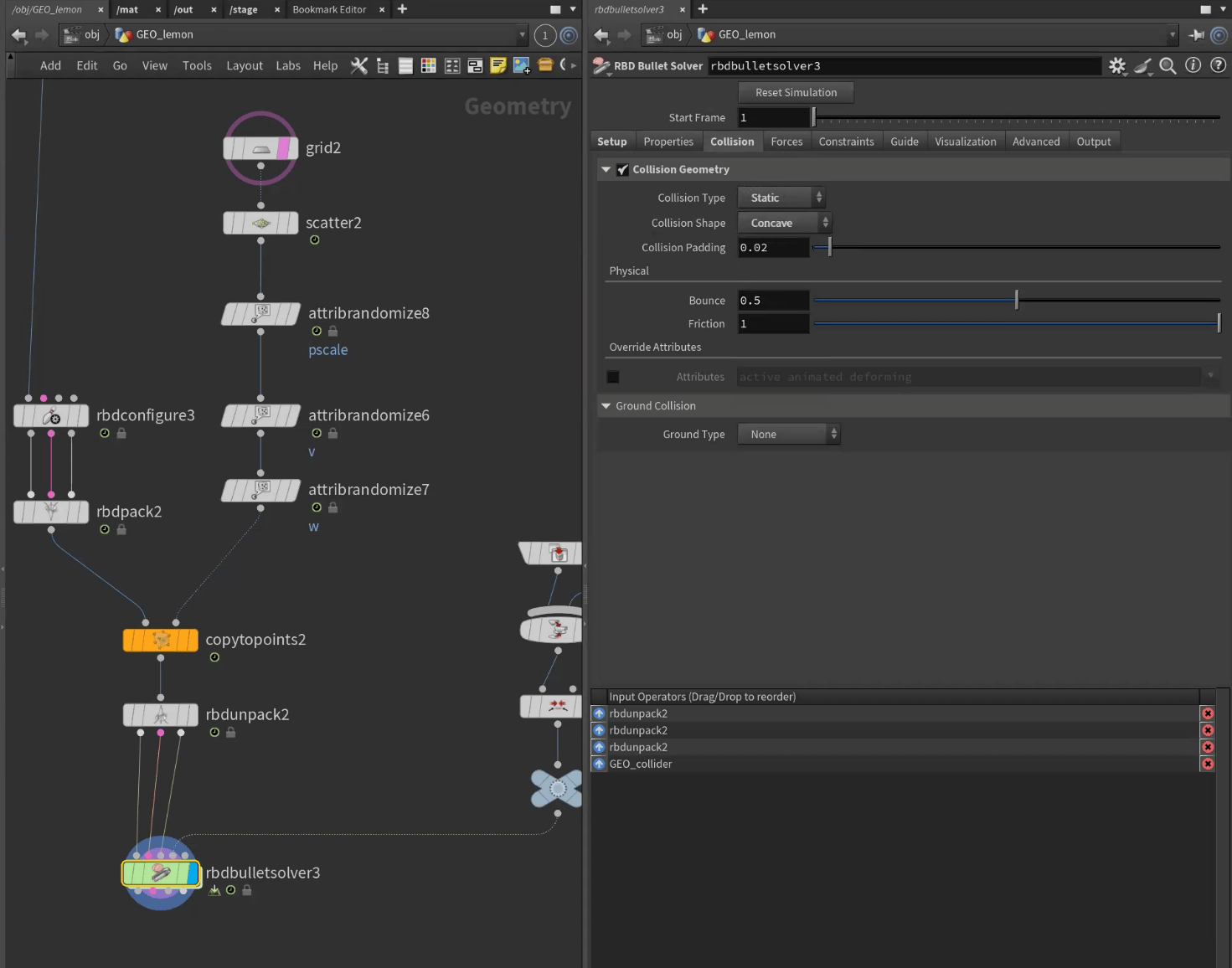
Task: Open the Collision Type dropdown
Action: [781, 198]
